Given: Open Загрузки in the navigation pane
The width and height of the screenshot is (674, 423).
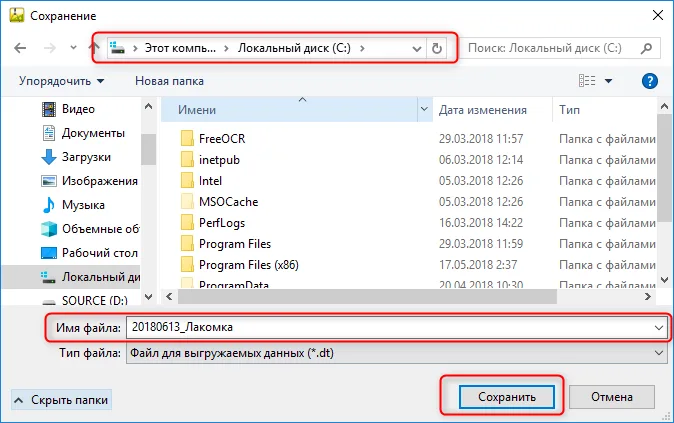Looking at the screenshot, I should click(x=77, y=157).
